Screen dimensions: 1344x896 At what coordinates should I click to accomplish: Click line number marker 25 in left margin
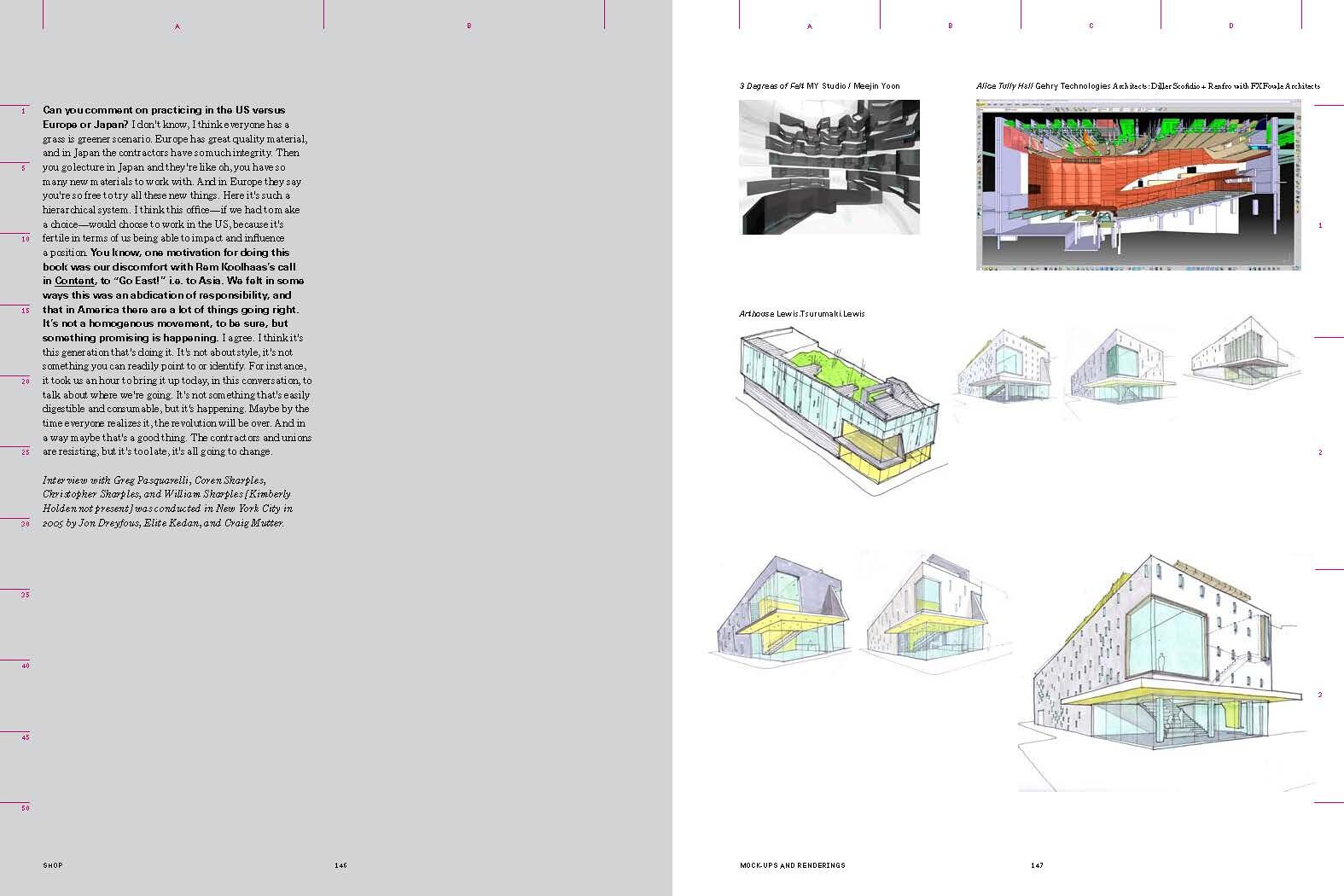[x=25, y=452]
